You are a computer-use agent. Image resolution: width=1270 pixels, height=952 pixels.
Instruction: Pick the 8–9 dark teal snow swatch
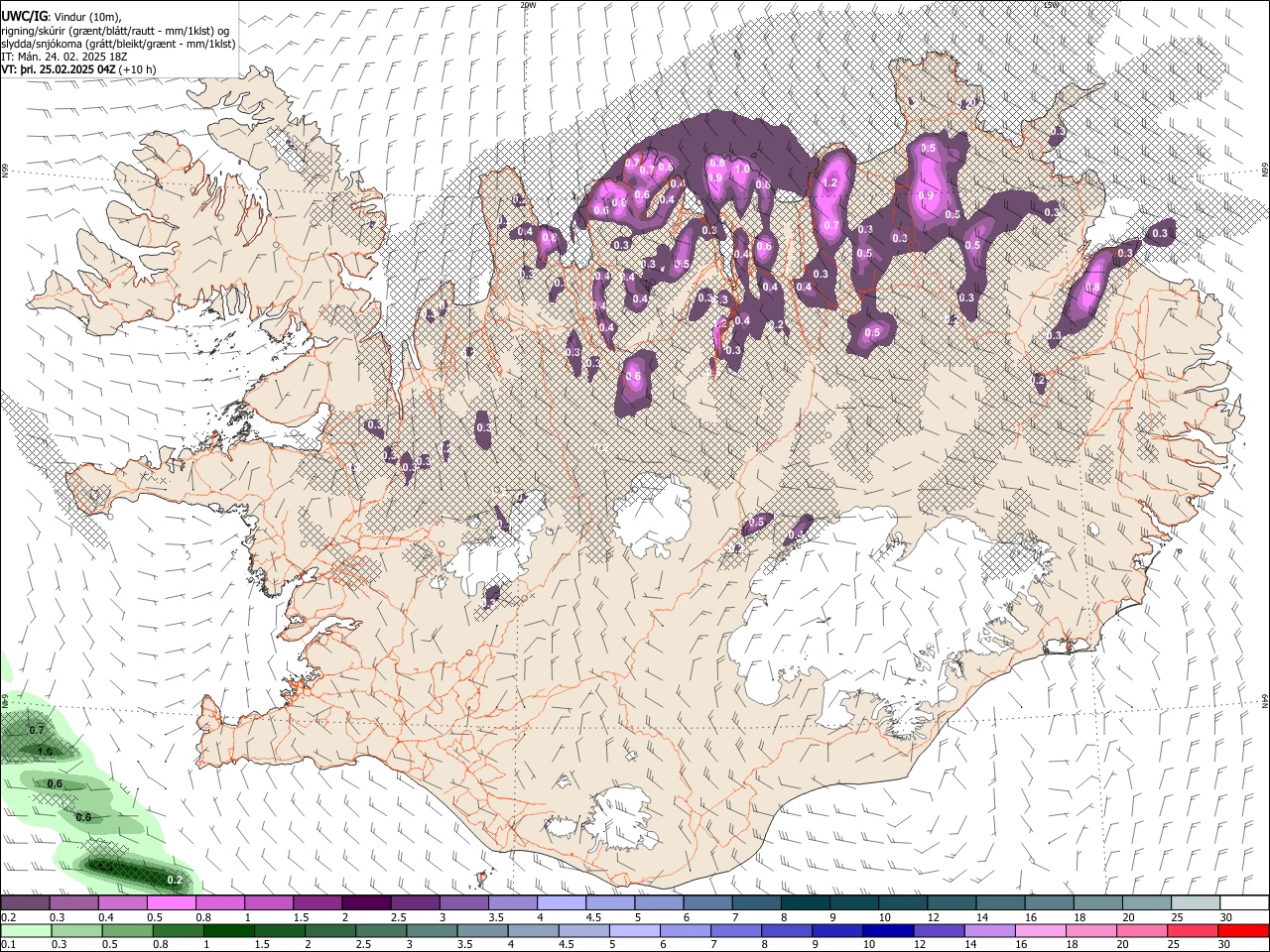tap(806, 903)
